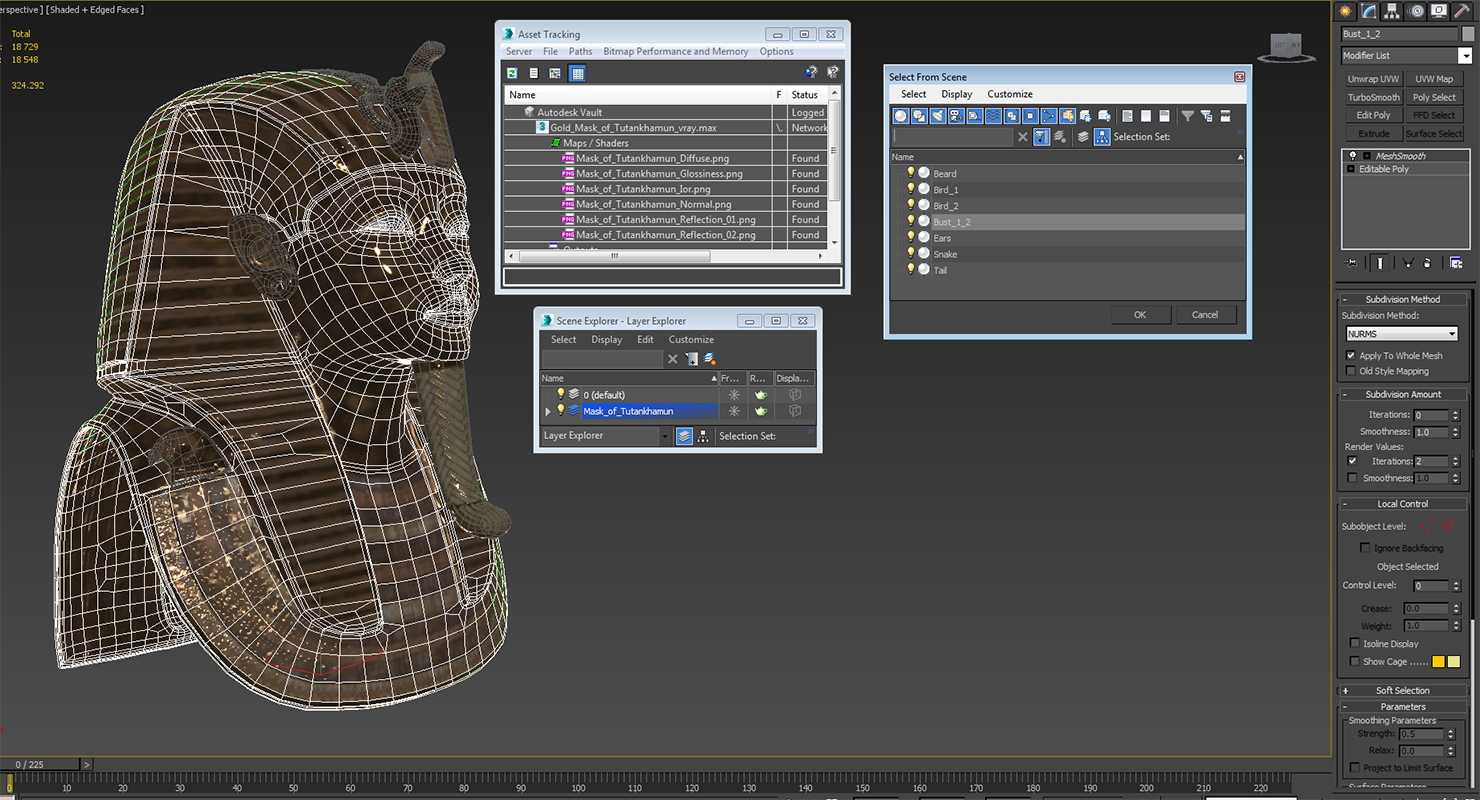Enable Isoline Display checkbox
The height and width of the screenshot is (800, 1480).
tap(1354, 643)
